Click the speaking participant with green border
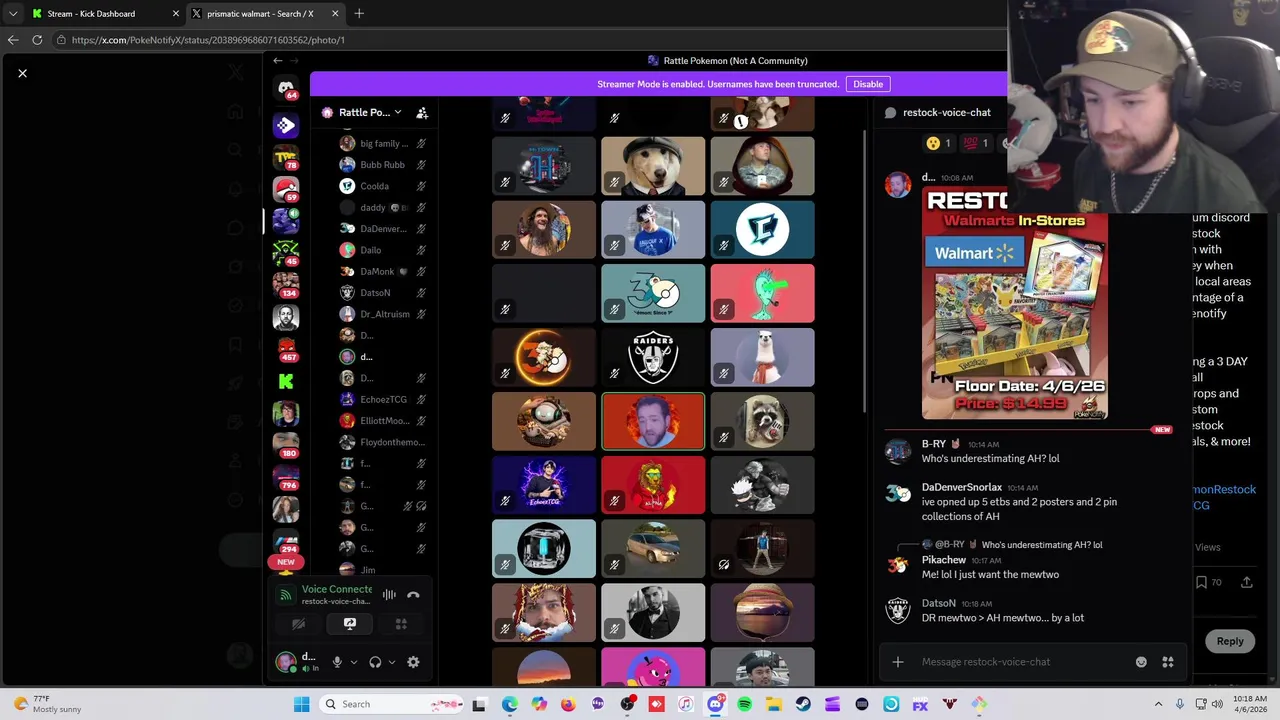The image size is (1280, 720). point(653,421)
